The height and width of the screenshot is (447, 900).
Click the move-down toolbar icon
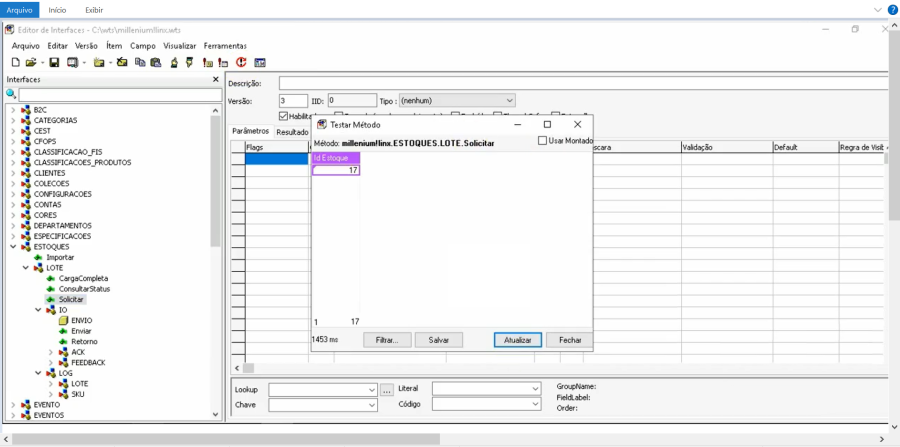coord(189,63)
